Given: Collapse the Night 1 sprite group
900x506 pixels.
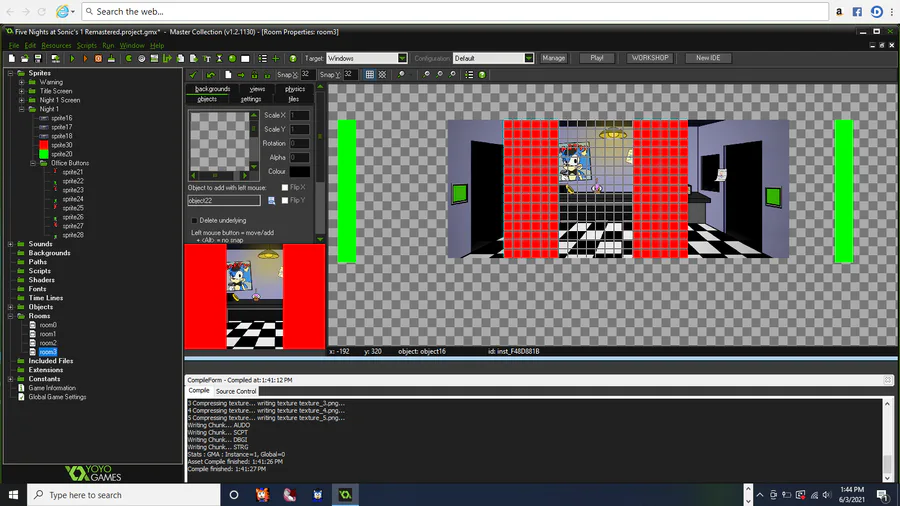Looking at the screenshot, I should click(21, 109).
